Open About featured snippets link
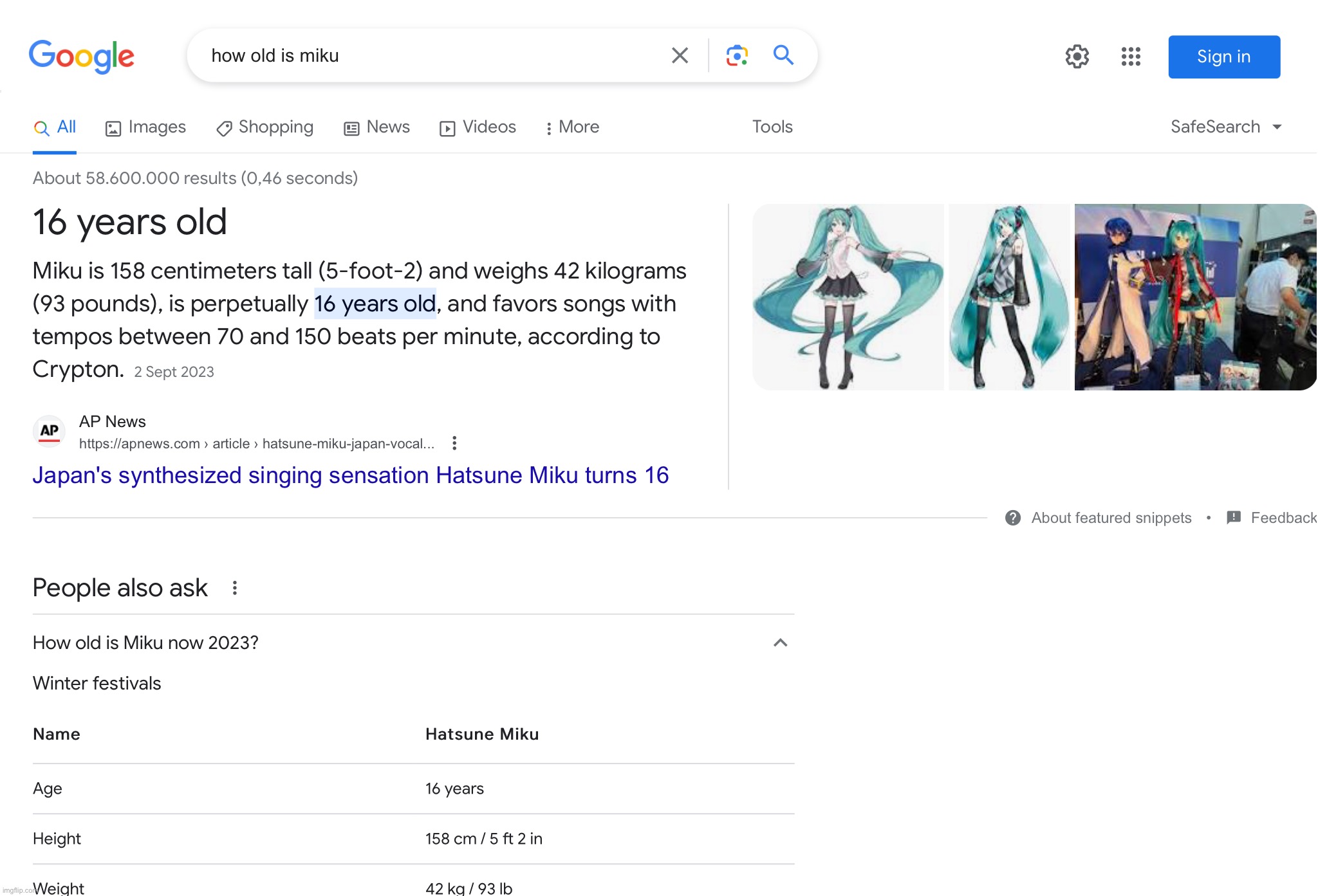Screen dimensions: 1318x896 coord(1111,518)
